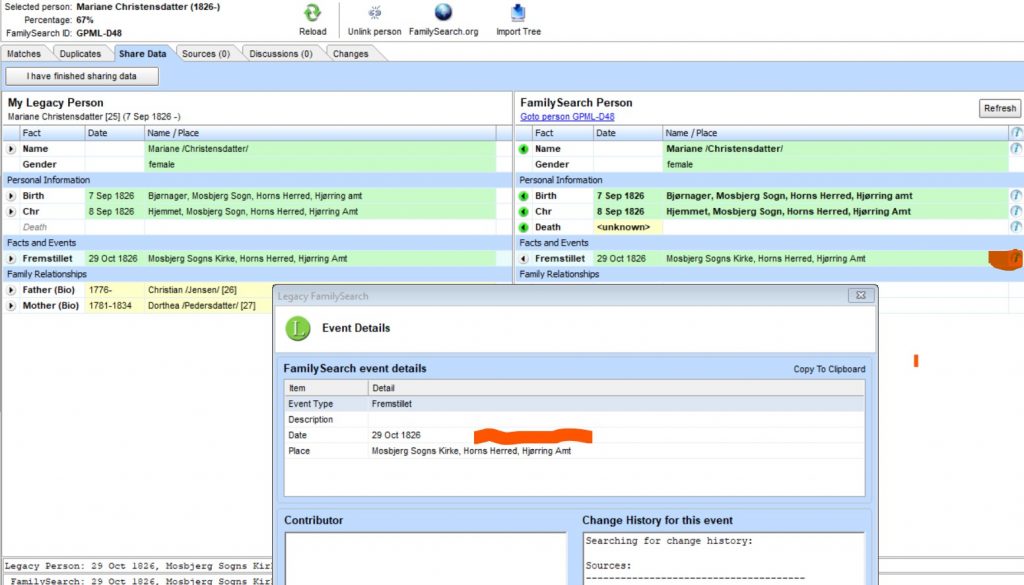The image size is (1024, 585).
Task: Click inside Change History text box
Action: 724,559
